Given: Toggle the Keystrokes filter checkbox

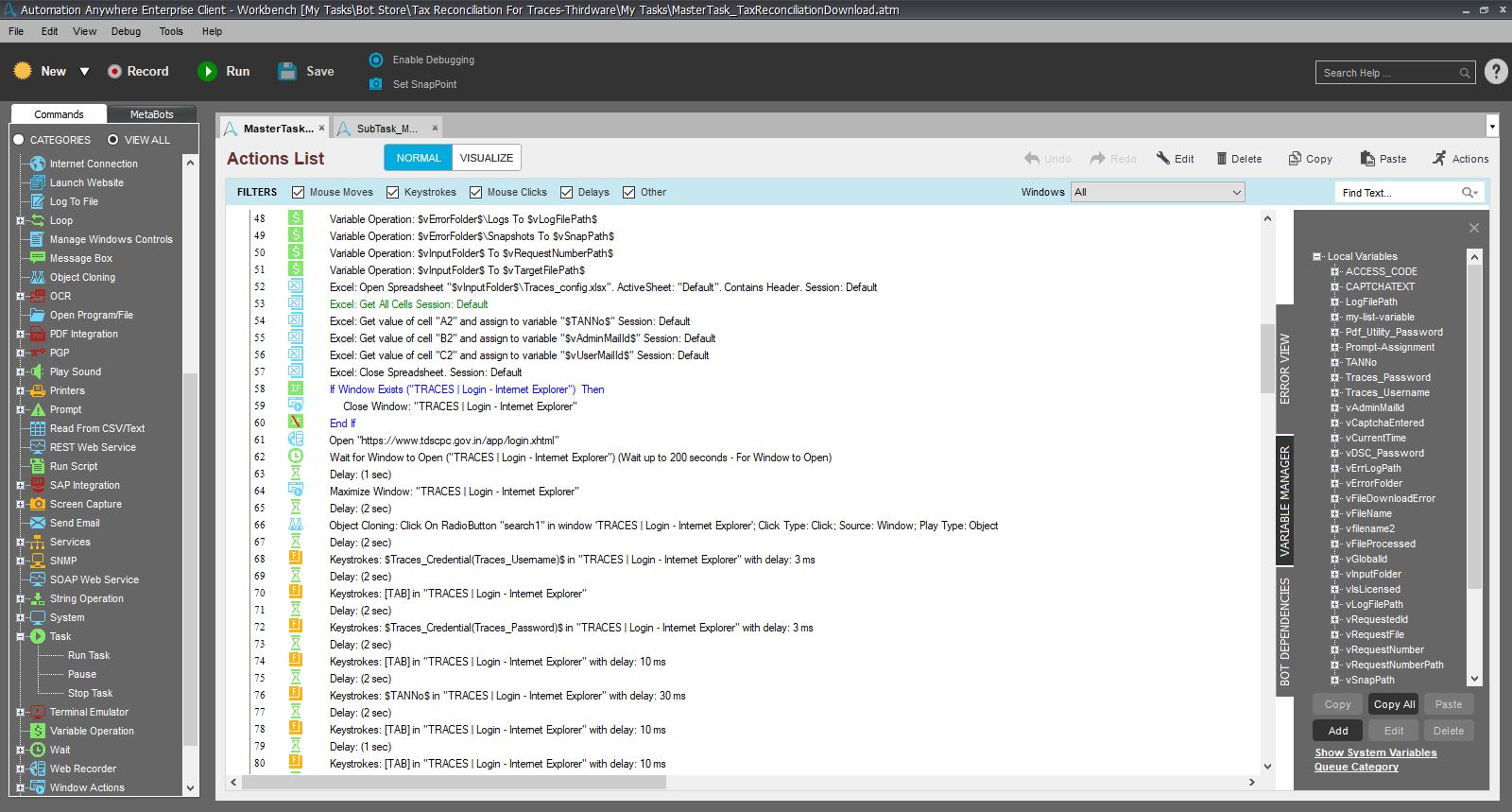Looking at the screenshot, I should (392, 192).
